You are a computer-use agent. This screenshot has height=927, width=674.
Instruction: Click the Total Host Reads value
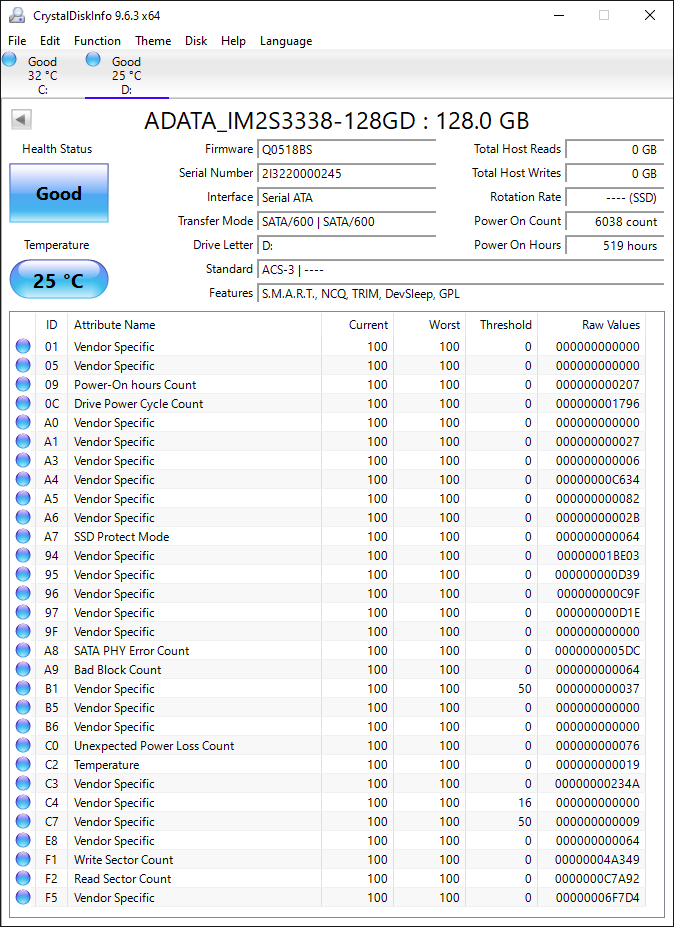click(615, 150)
